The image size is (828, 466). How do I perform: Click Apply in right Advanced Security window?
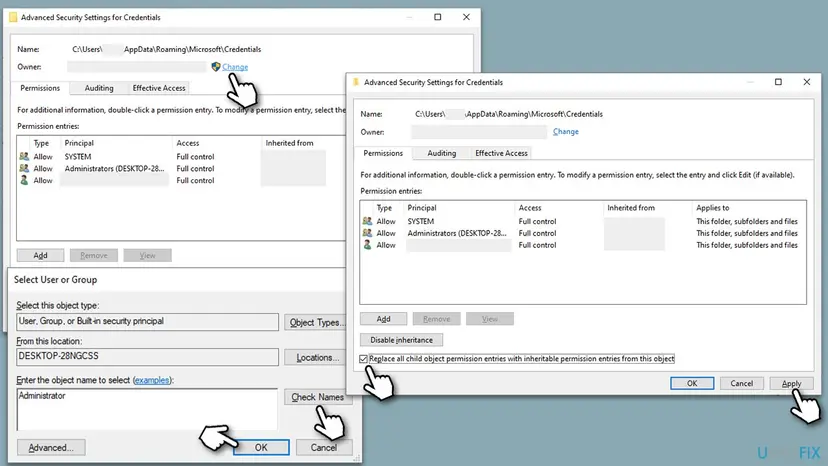[x=791, y=384]
